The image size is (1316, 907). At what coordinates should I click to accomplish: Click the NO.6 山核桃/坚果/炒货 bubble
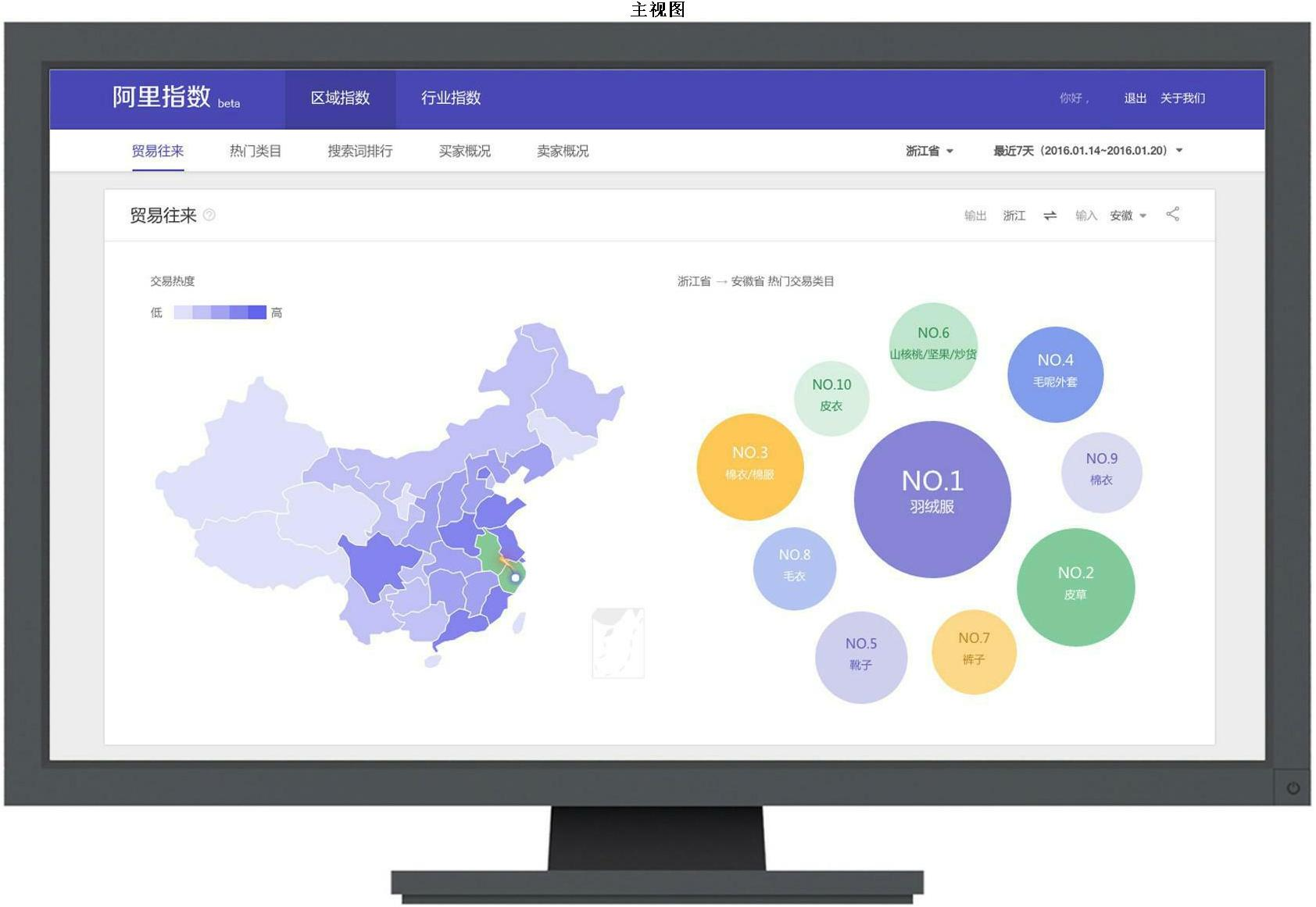tap(933, 347)
